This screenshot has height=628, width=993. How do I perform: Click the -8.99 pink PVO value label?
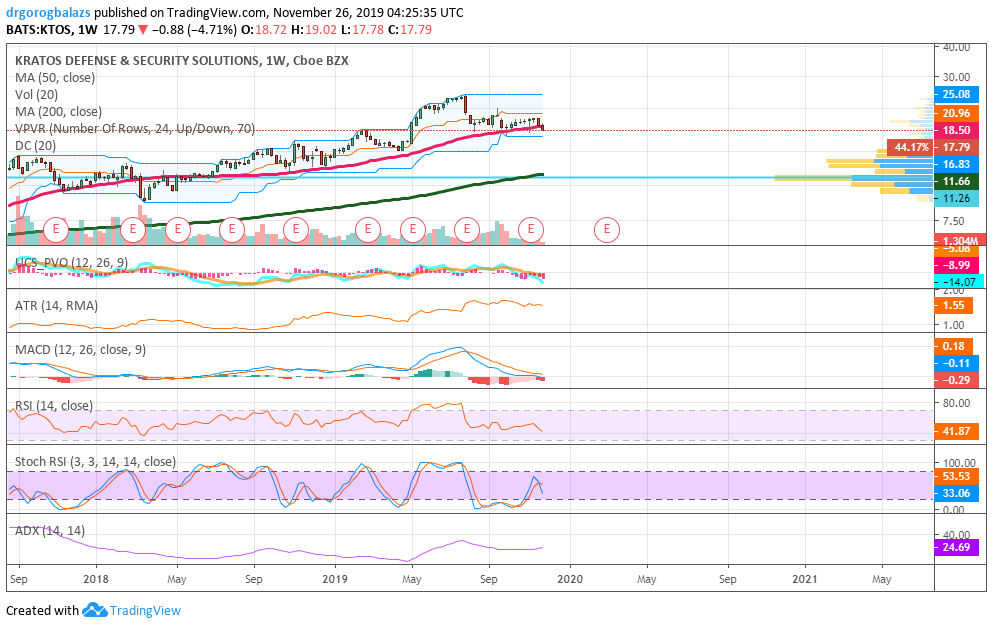pos(956,265)
